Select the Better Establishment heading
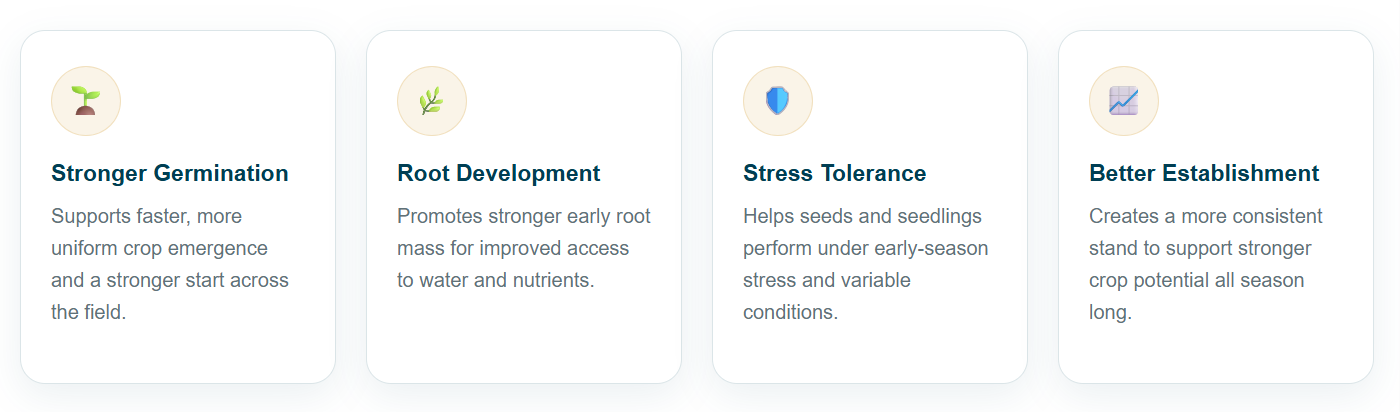 (x=1204, y=173)
